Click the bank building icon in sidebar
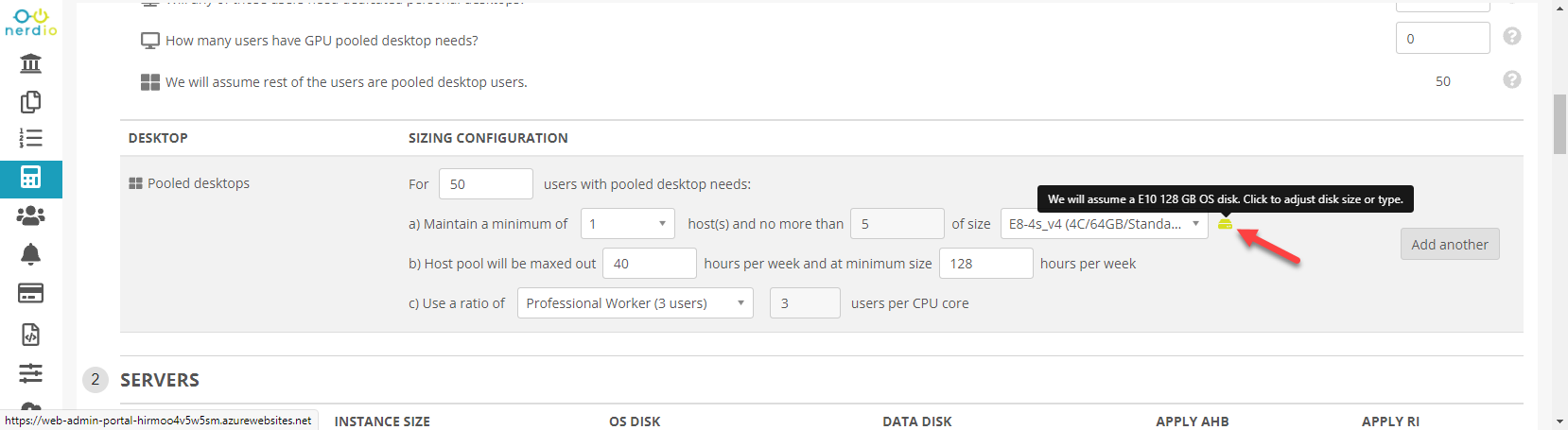Image resolution: width=1568 pixels, height=430 pixels. click(x=30, y=63)
